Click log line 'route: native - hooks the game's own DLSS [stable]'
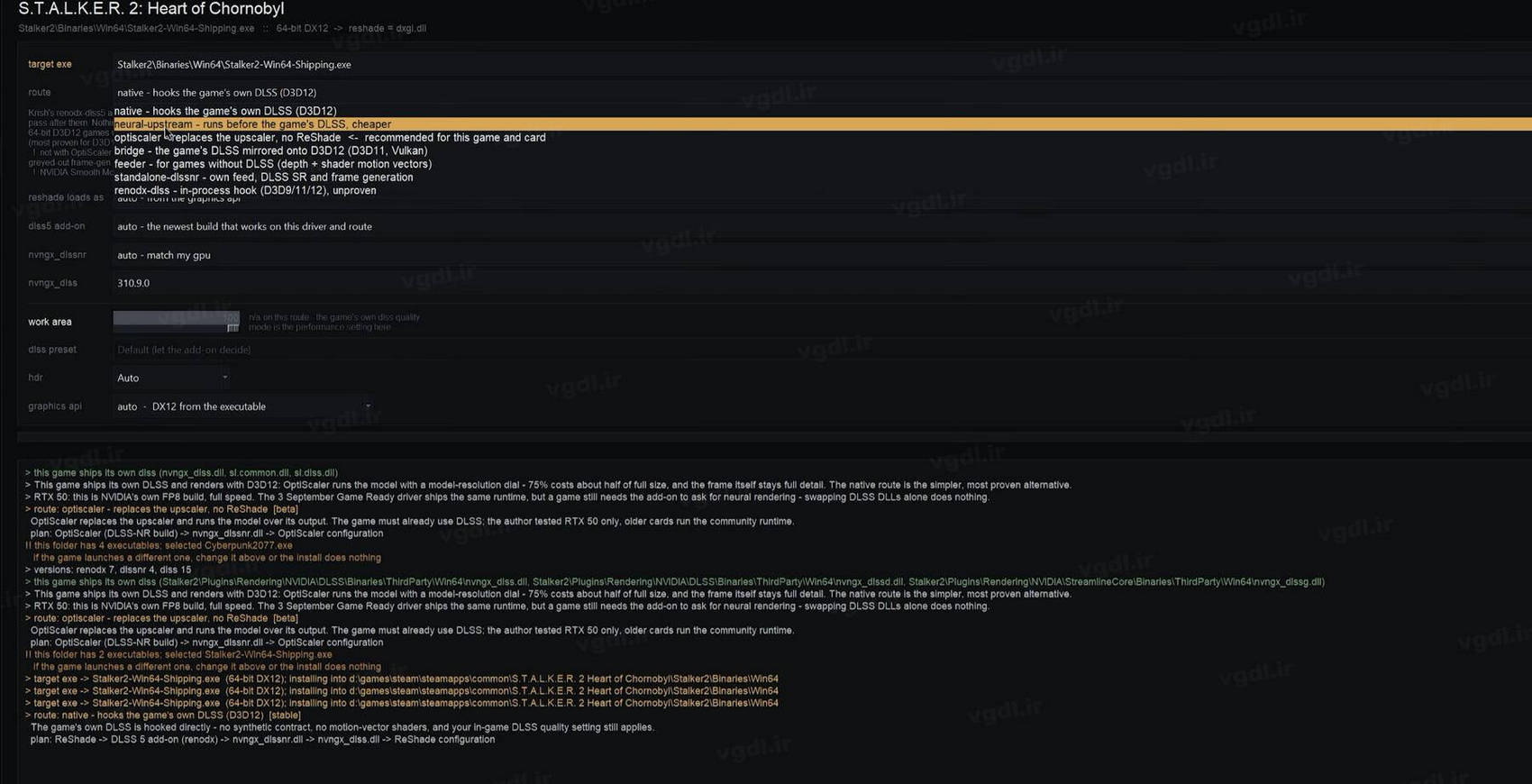This screenshot has height=784, width=1532. [163, 715]
